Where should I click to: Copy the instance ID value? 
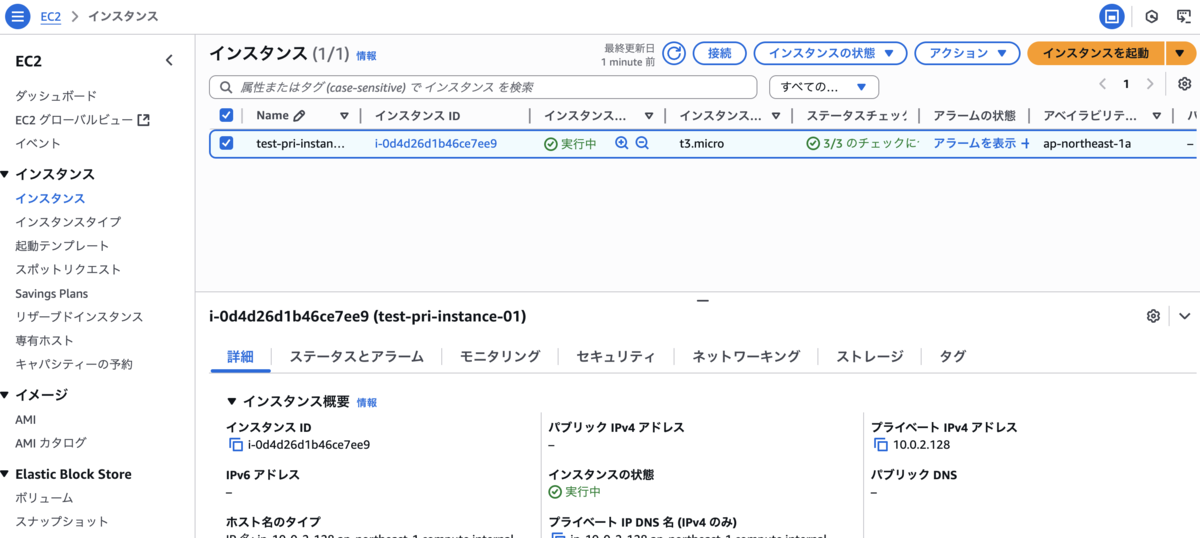tap(236, 445)
